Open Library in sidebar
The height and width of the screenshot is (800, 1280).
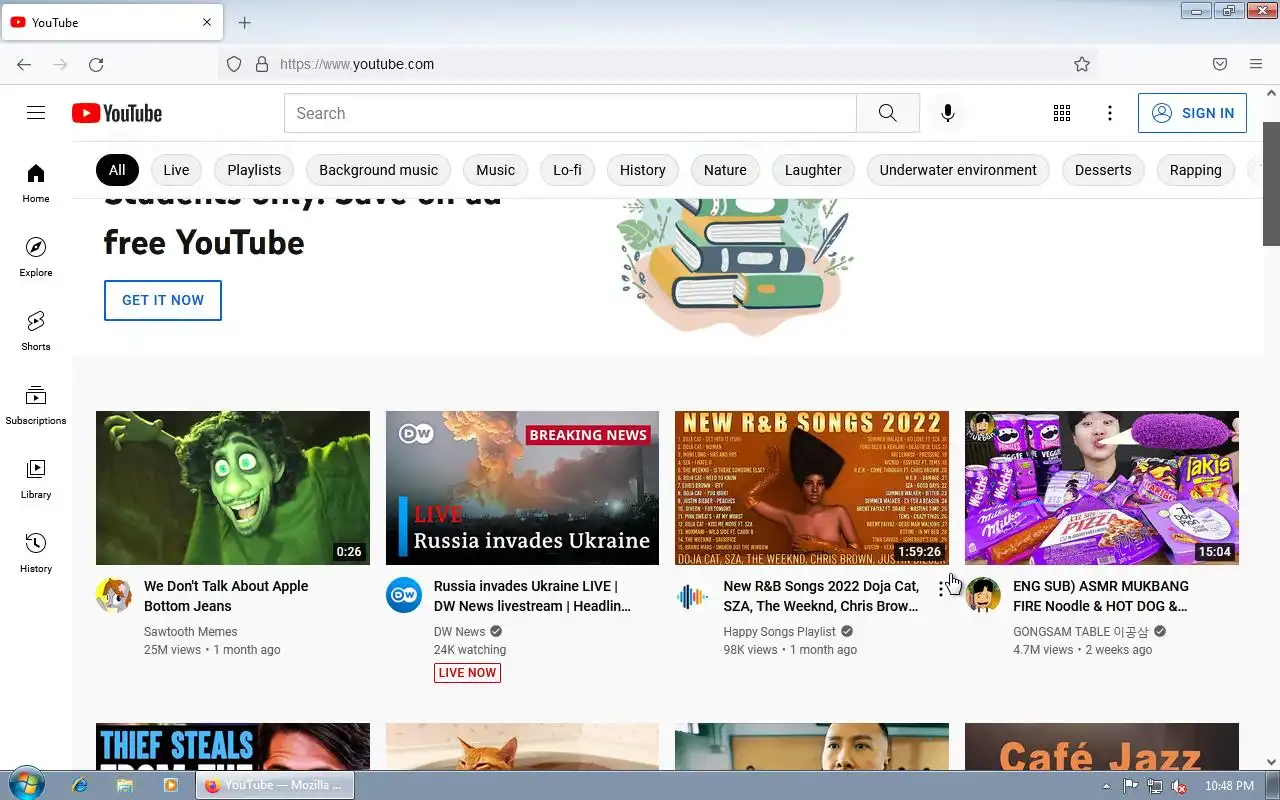coord(36,479)
